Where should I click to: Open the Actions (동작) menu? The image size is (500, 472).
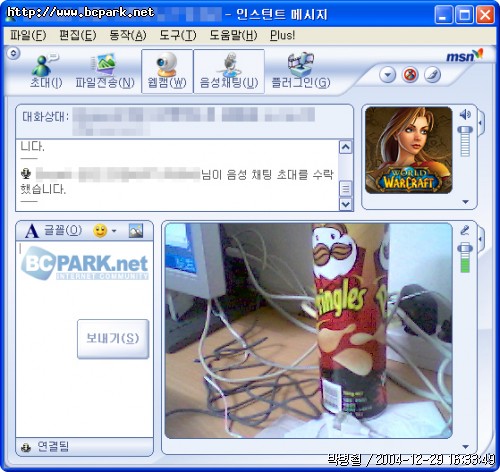coord(128,35)
